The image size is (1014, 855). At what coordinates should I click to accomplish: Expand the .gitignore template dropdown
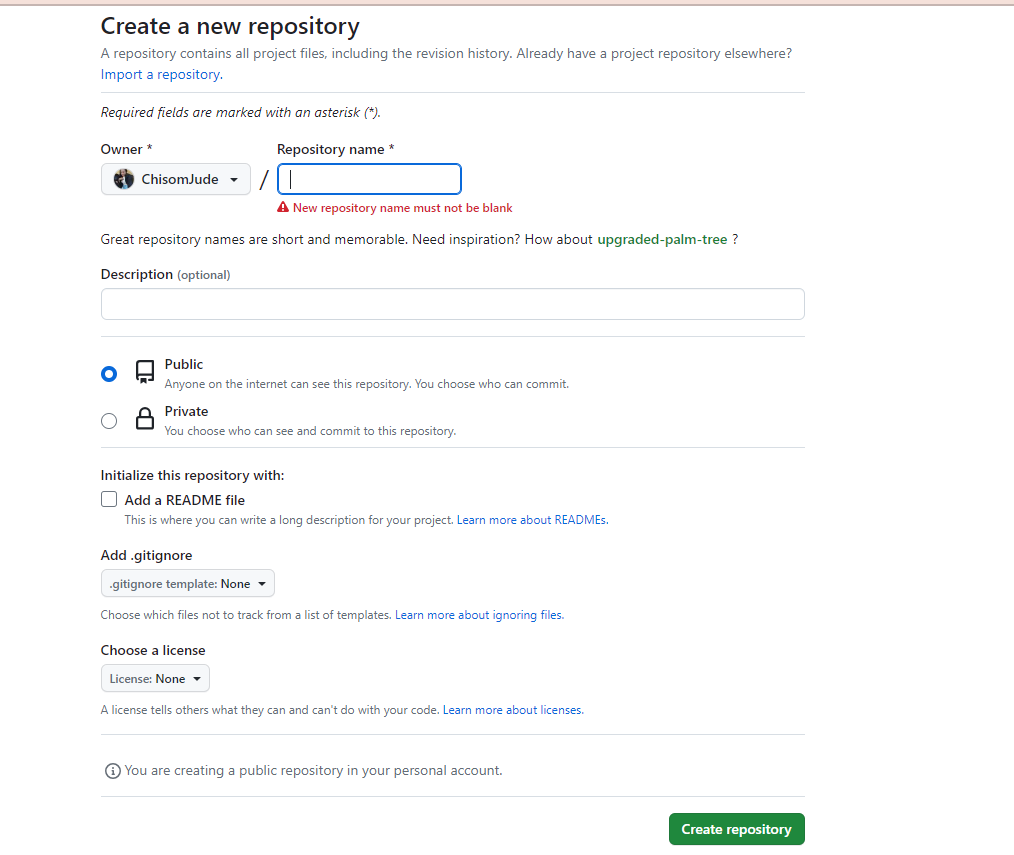(x=187, y=584)
